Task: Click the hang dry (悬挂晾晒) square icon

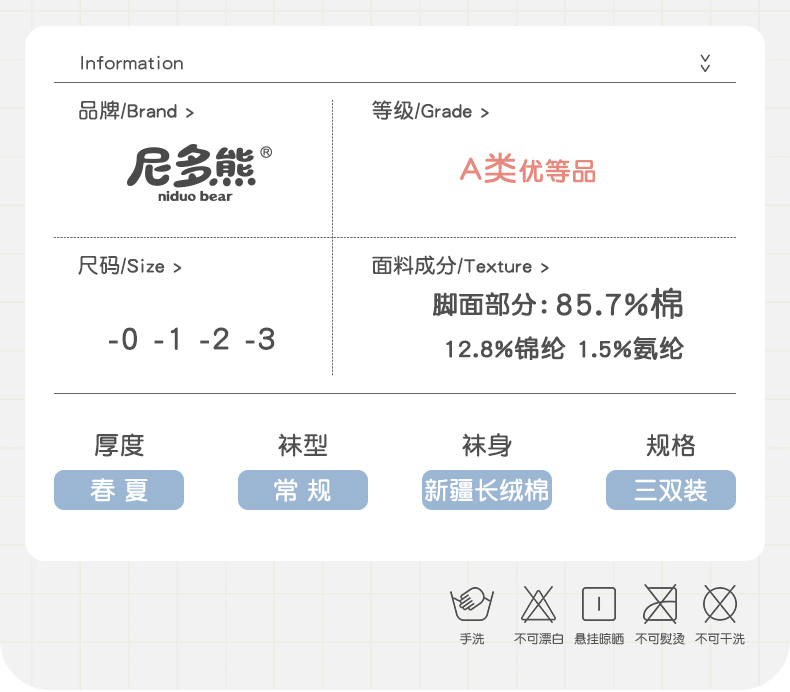Action: 599,604
